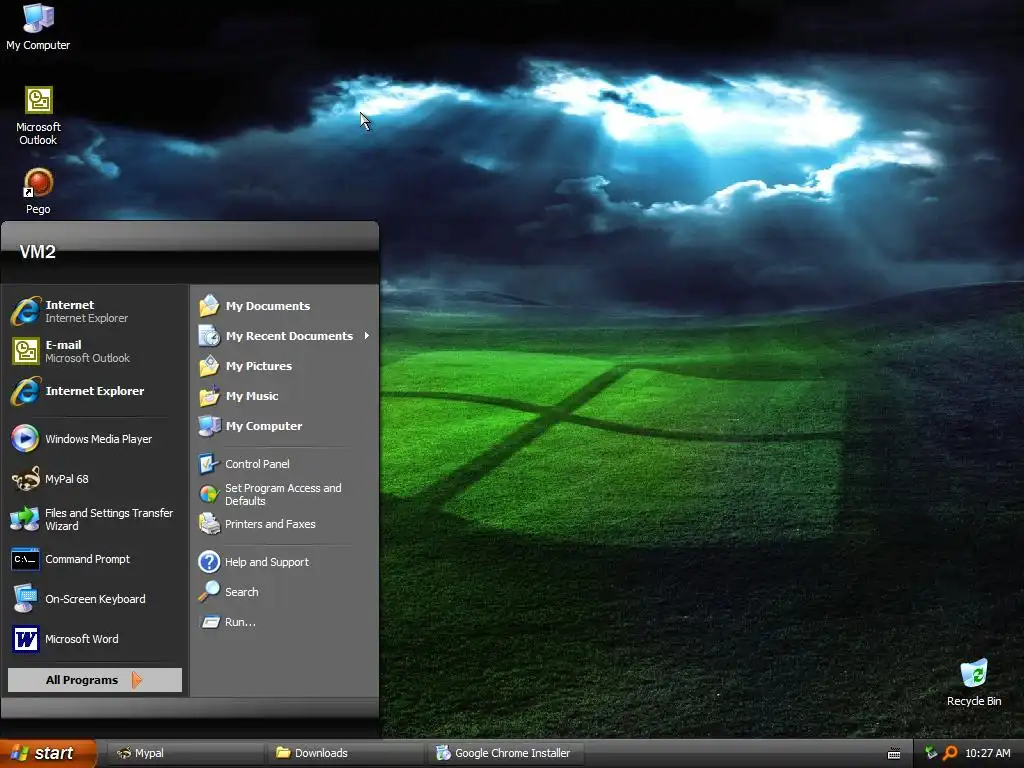This screenshot has width=1024, height=768.
Task: Open My Computer desktop icon
Action: (x=38, y=27)
